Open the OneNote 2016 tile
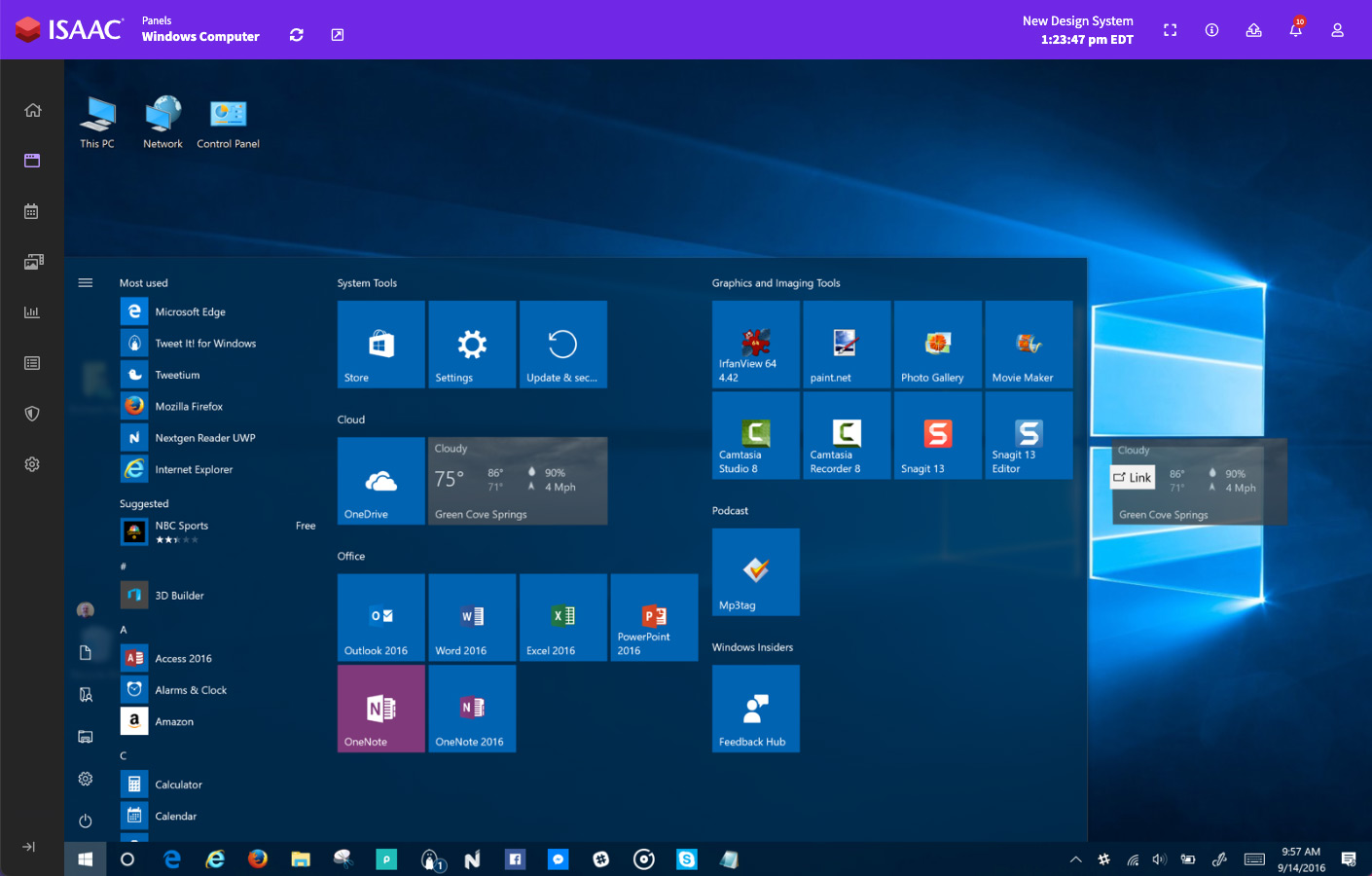Image resolution: width=1372 pixels, height=876 pixels. pos(472,709)
